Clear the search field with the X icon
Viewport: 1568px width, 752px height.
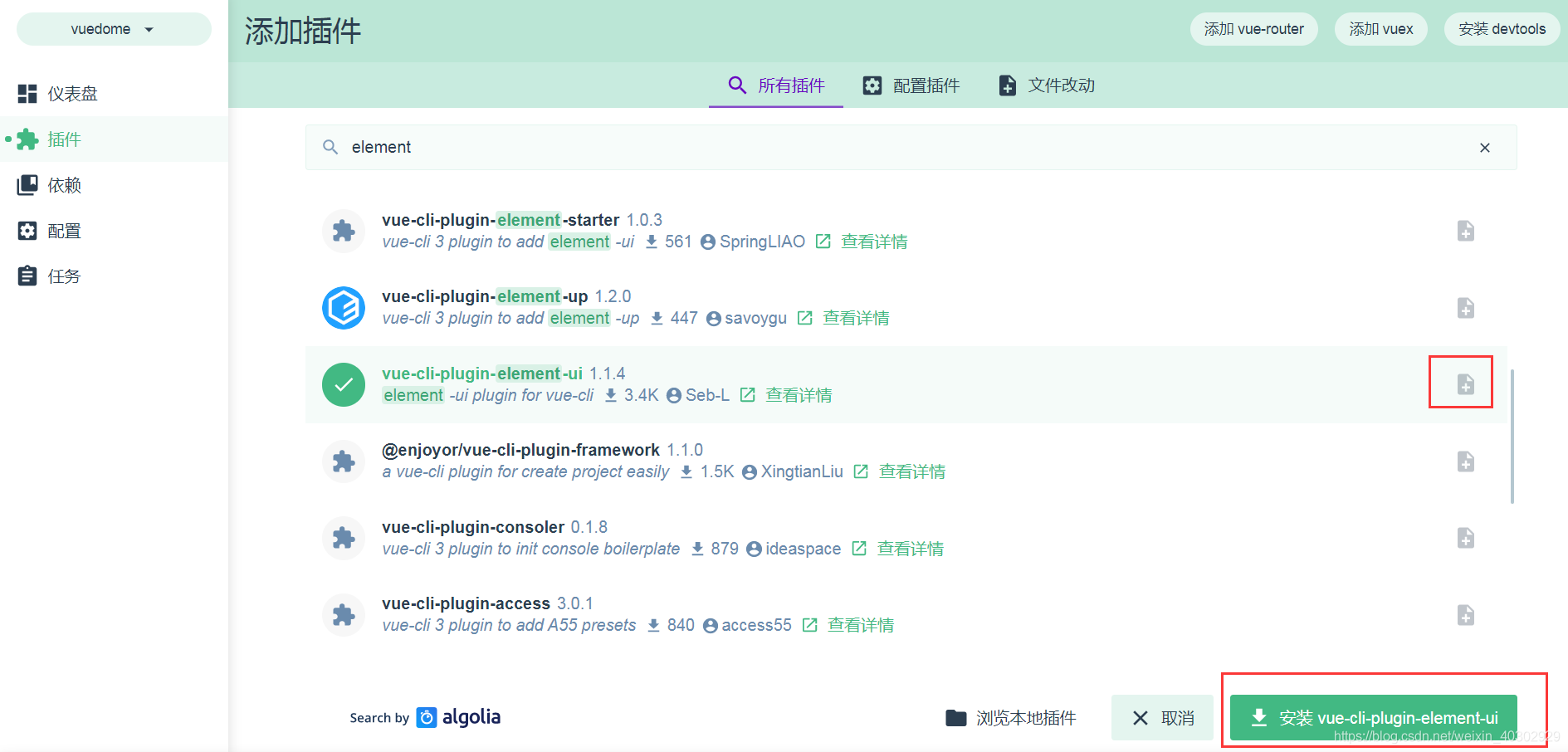[x=1485, y=148]
